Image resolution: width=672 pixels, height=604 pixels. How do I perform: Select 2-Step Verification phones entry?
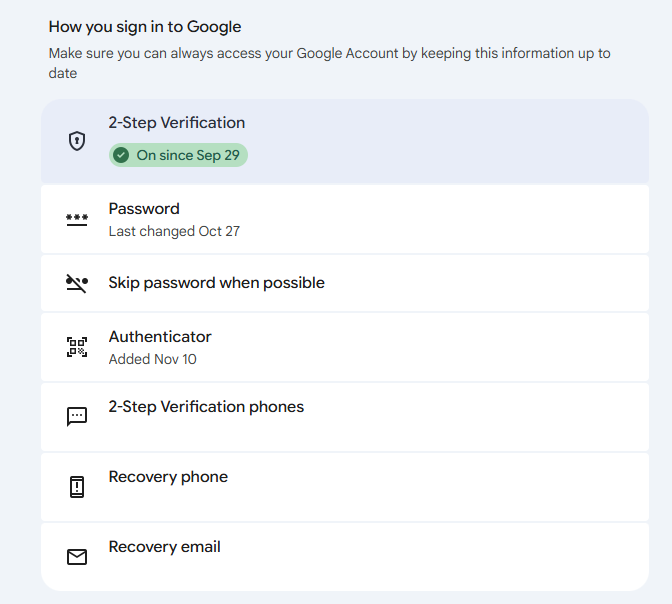pyautogui.click(x=206, y=407)
